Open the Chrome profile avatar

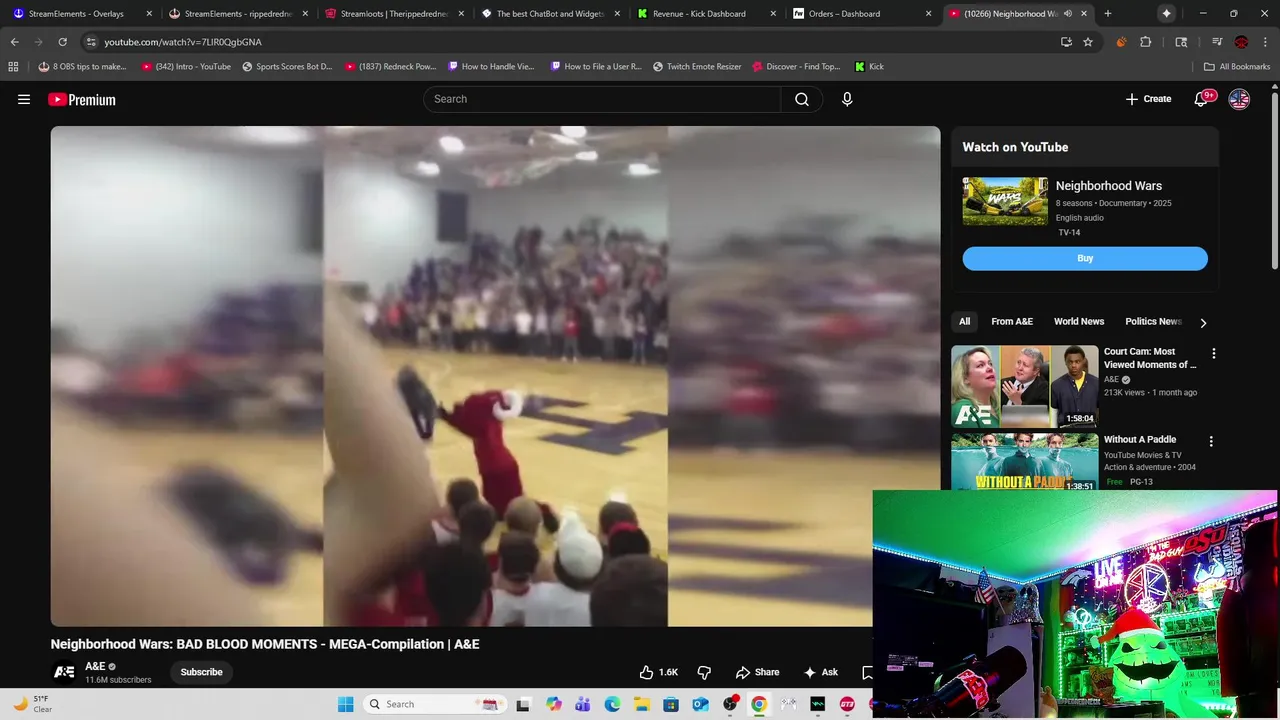coord(1241,42)
